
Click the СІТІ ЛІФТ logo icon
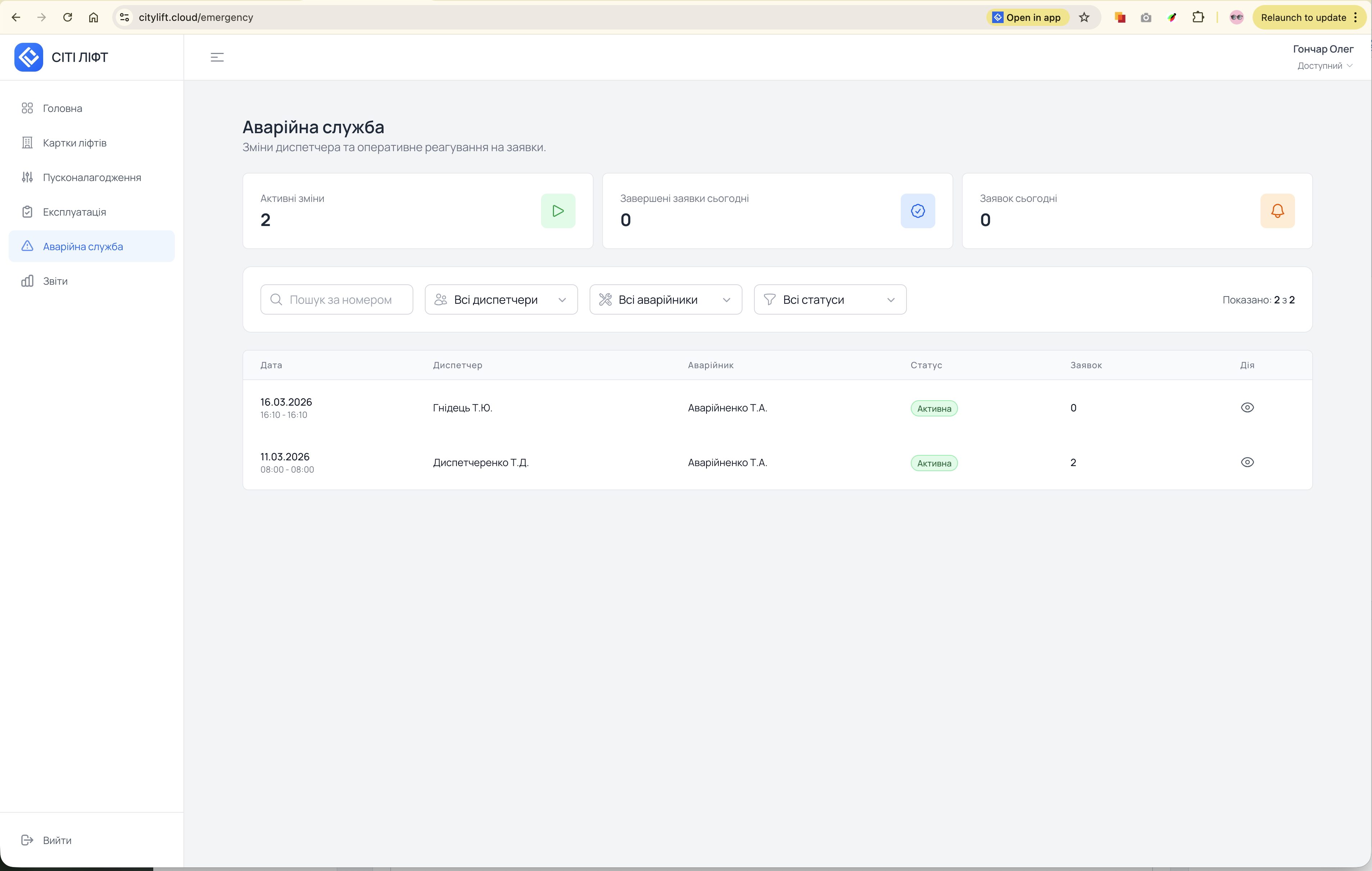(x=28, y=57)
